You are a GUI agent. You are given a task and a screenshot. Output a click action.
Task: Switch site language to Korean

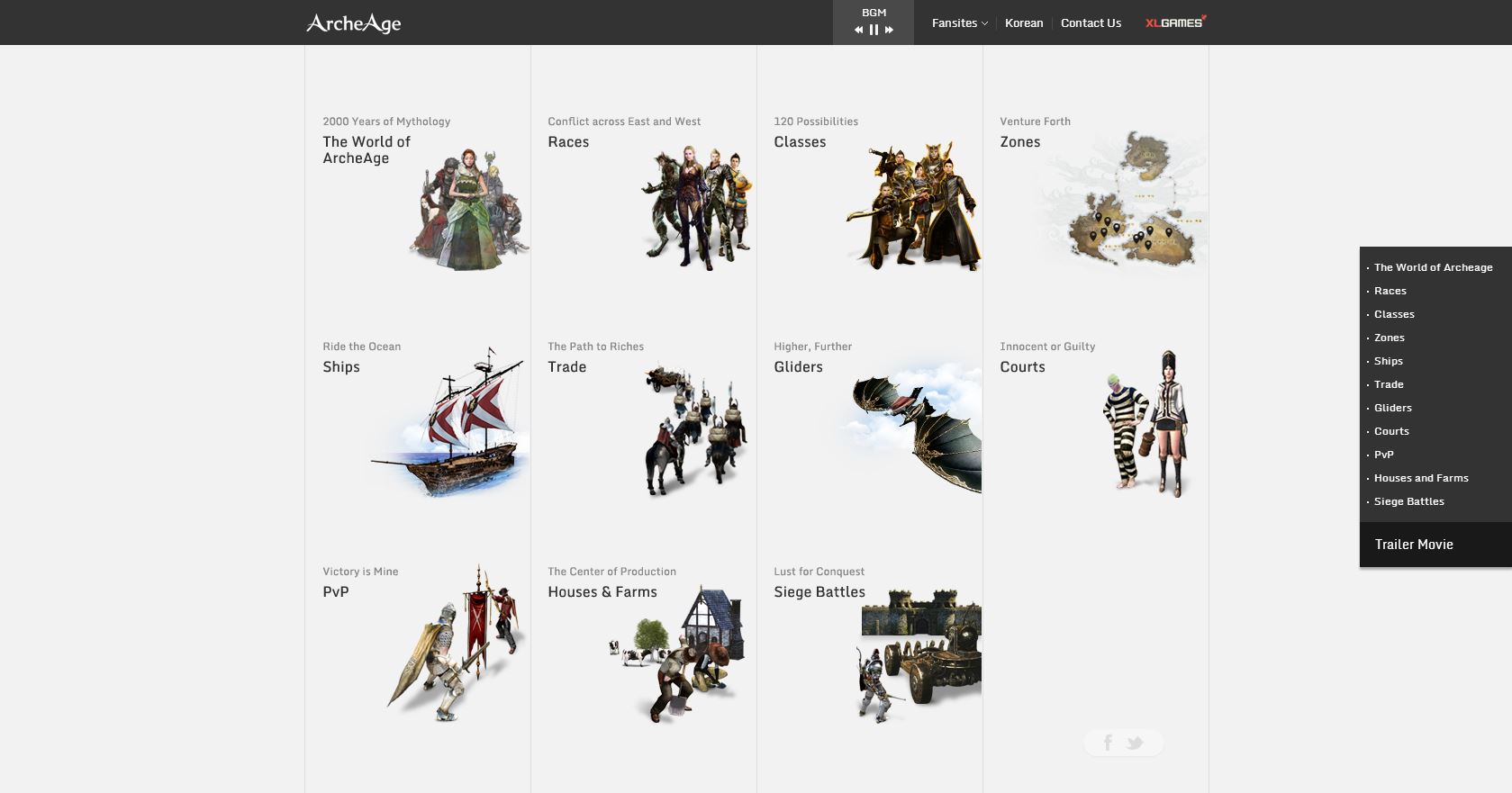(1024, 23)
